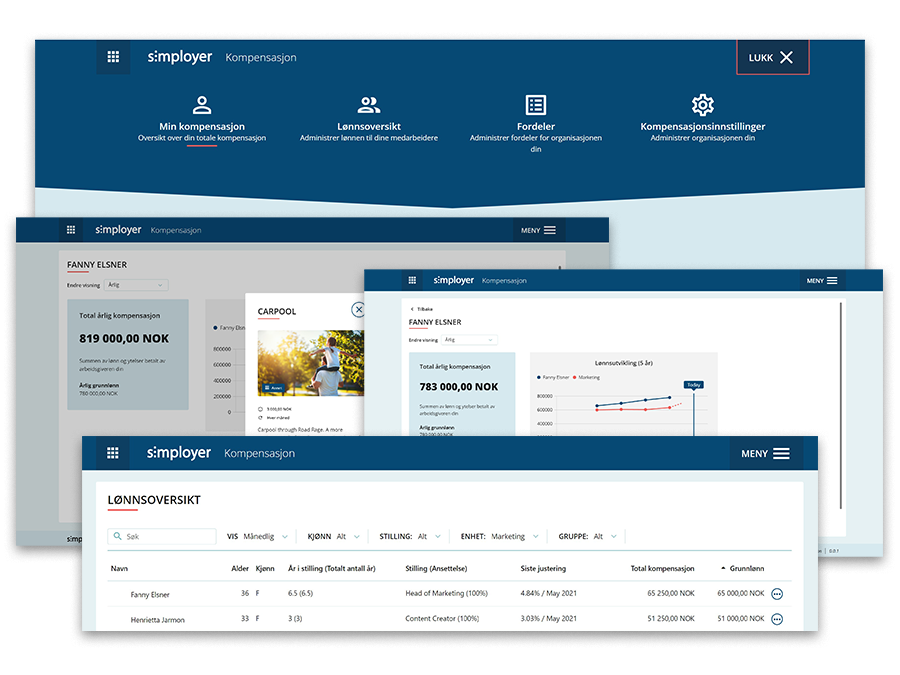Open the more options icon for Henrietta Jarmon
900x675 pixels.
(x=777, y=619)
